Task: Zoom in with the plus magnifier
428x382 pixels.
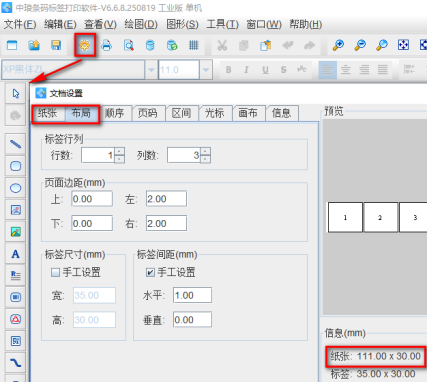Action: pyautogui.click(x=338, y=45)
